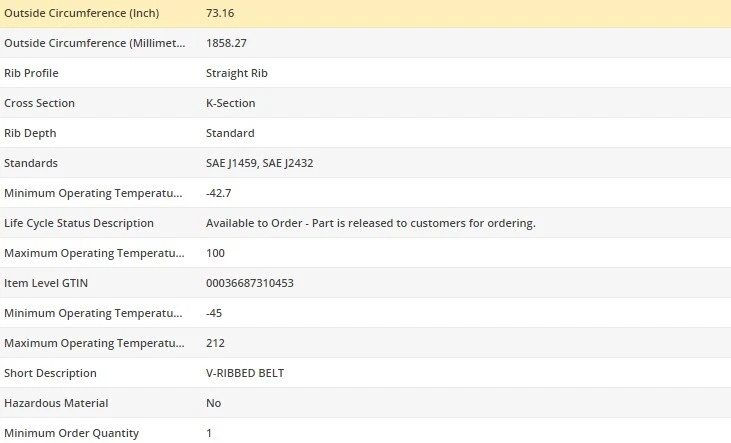The height and width of the screenshot is (443, 731).
Task: Click the maximum temperature value 100
Action: (x=215, y=253)
